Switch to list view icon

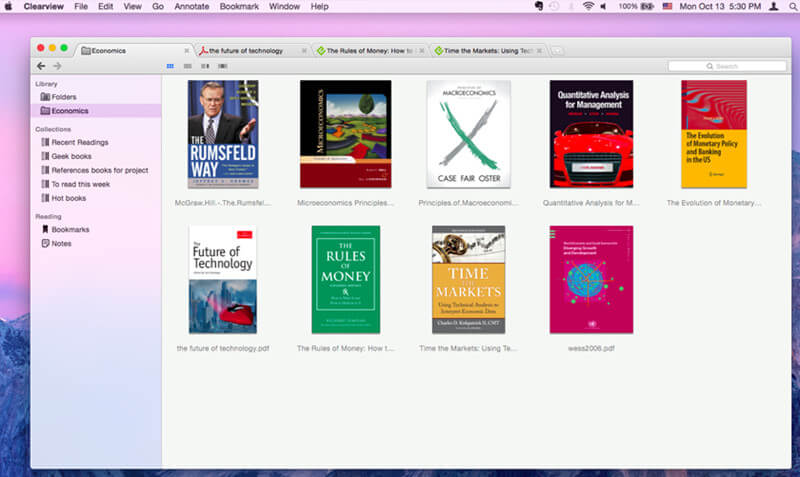188,66
